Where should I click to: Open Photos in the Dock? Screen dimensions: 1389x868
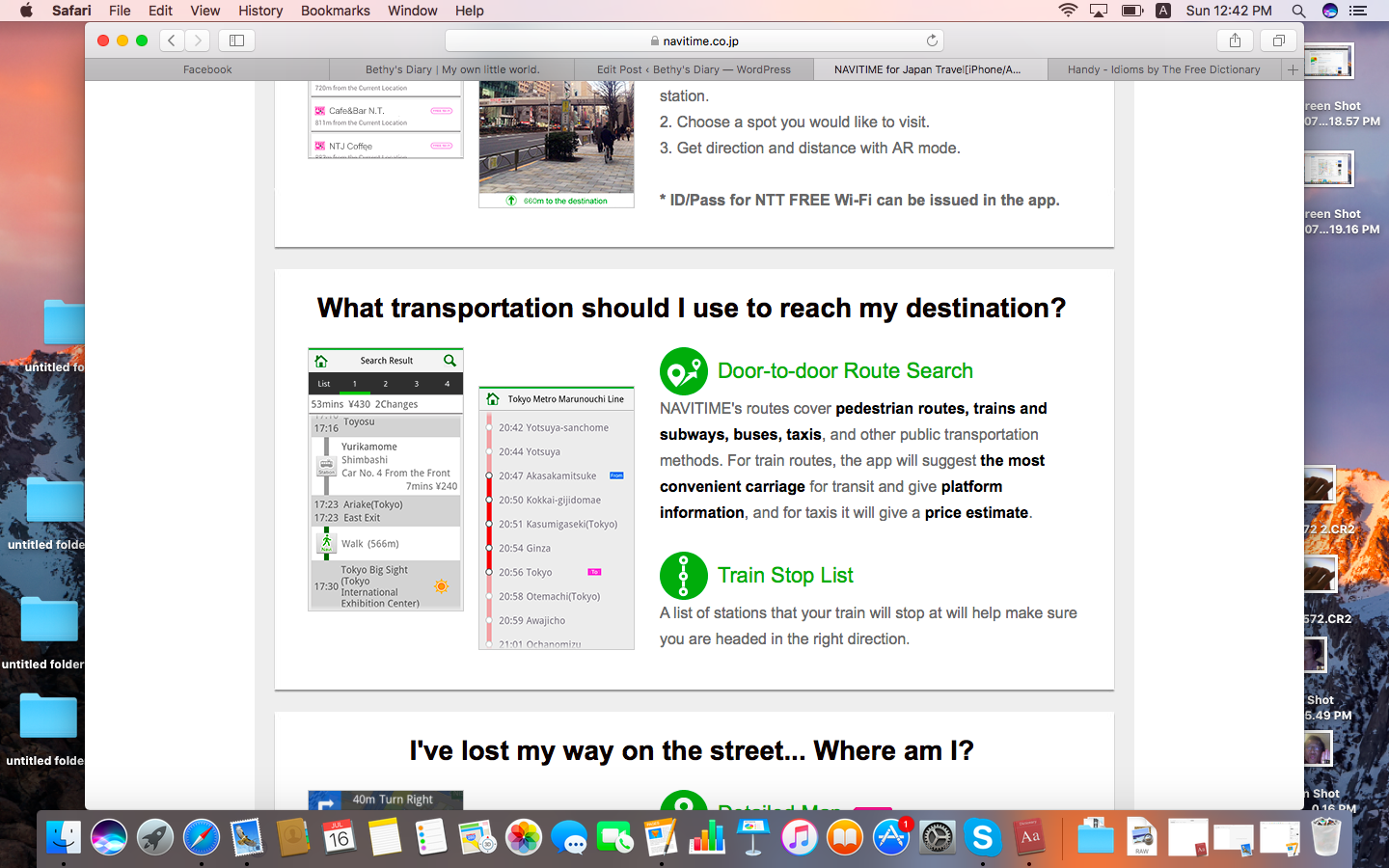coord(524,837)
